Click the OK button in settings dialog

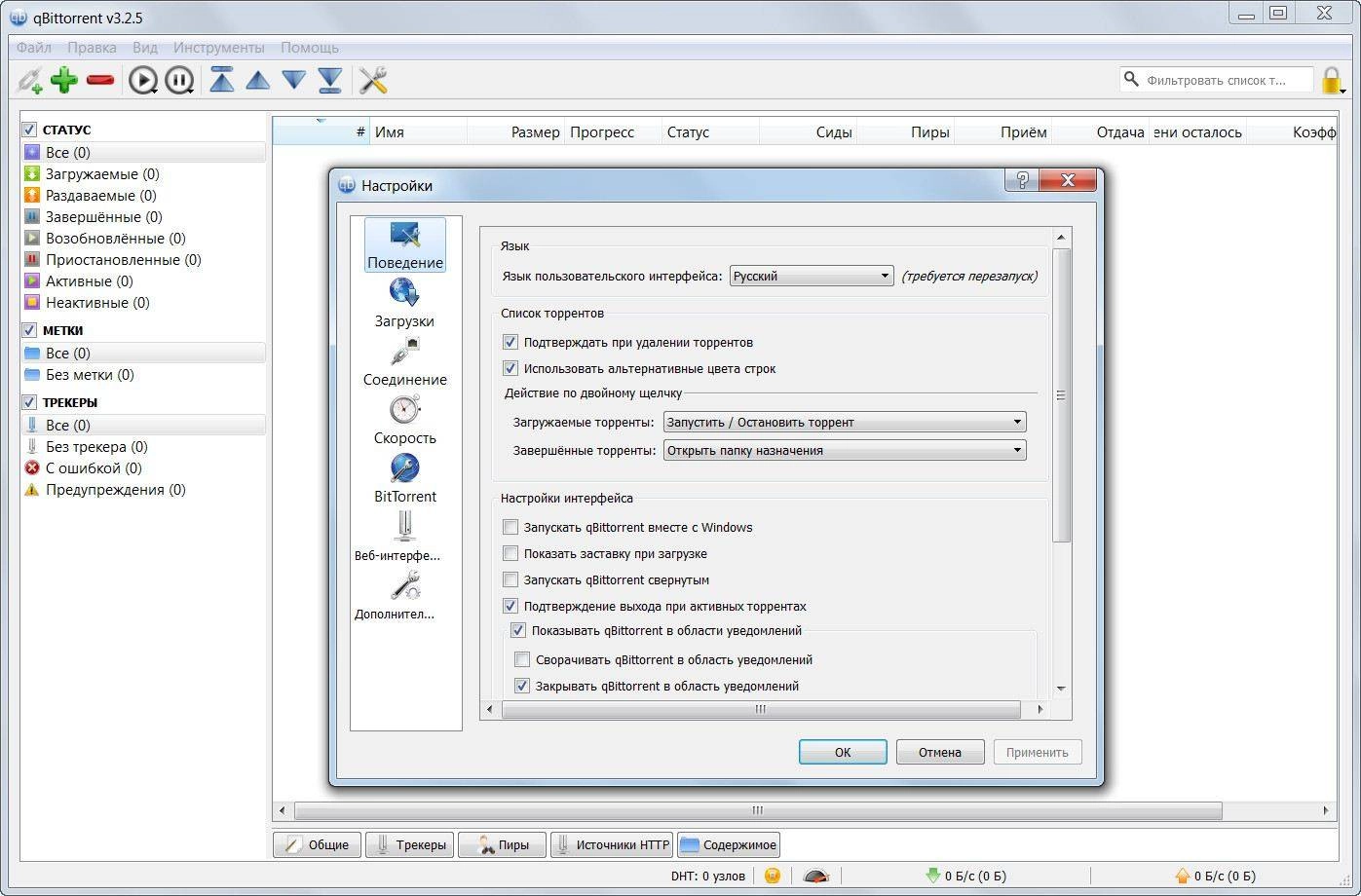tap(843, 752)
